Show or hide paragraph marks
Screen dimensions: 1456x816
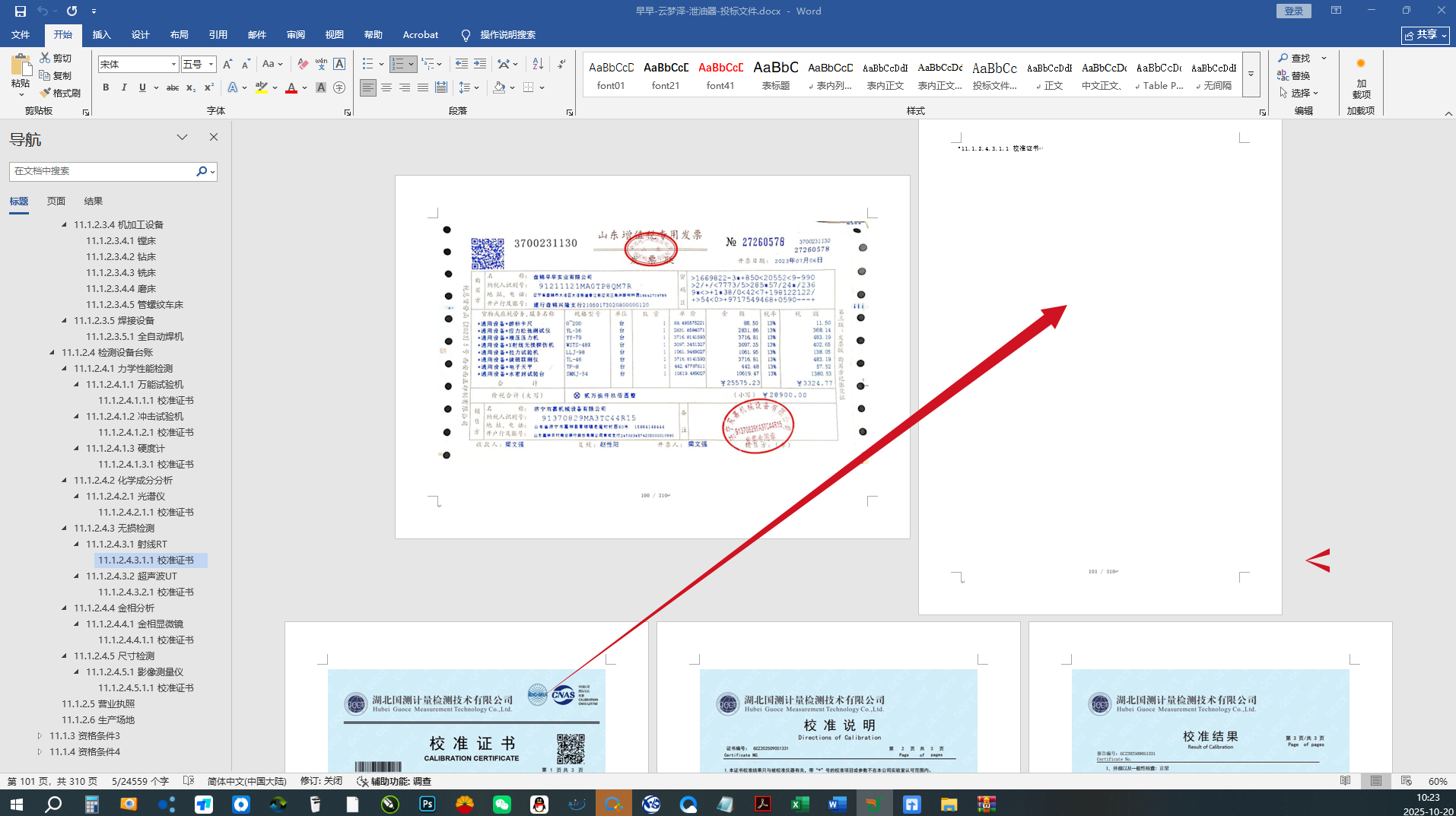561,65
